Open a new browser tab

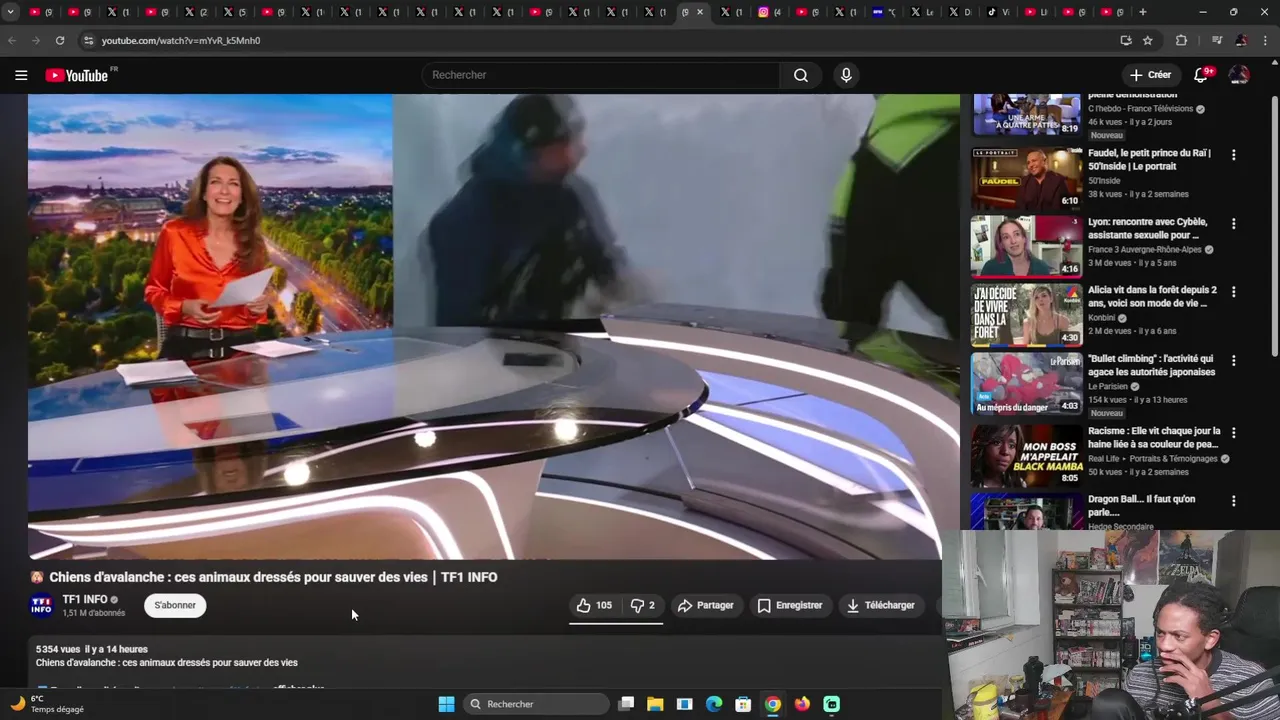pyautogui.click(x=1143, y=12)
